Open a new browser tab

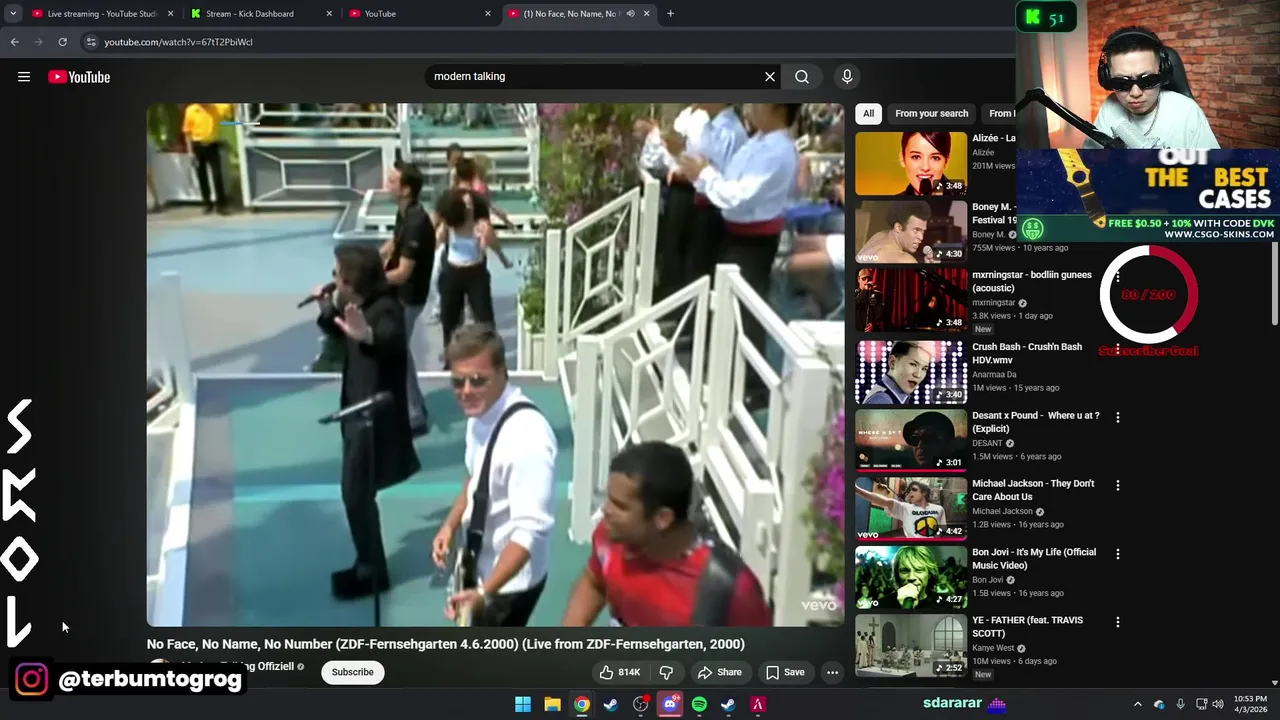click(670, 14)
